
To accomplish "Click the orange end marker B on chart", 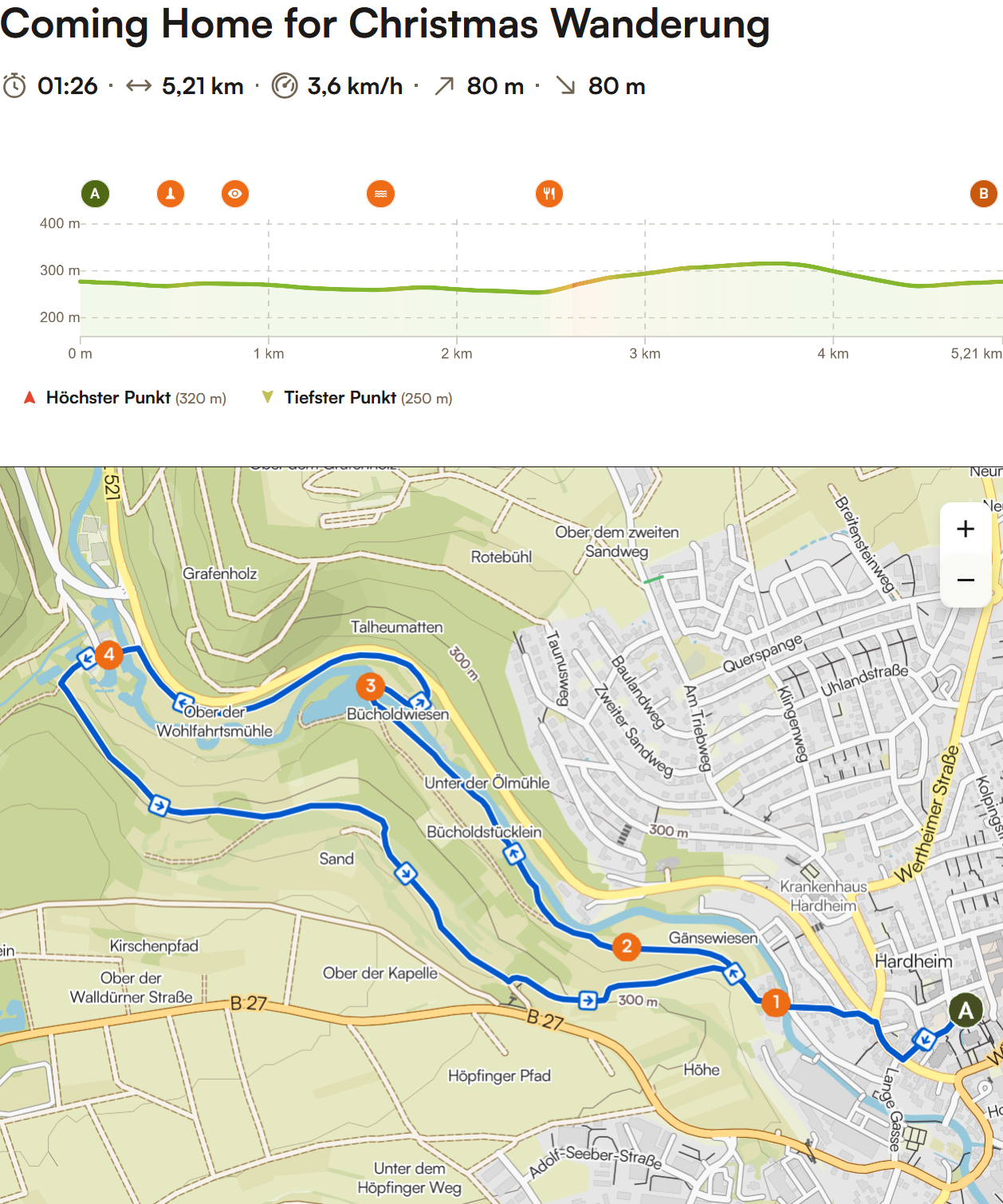I will (x=983, y=194).
